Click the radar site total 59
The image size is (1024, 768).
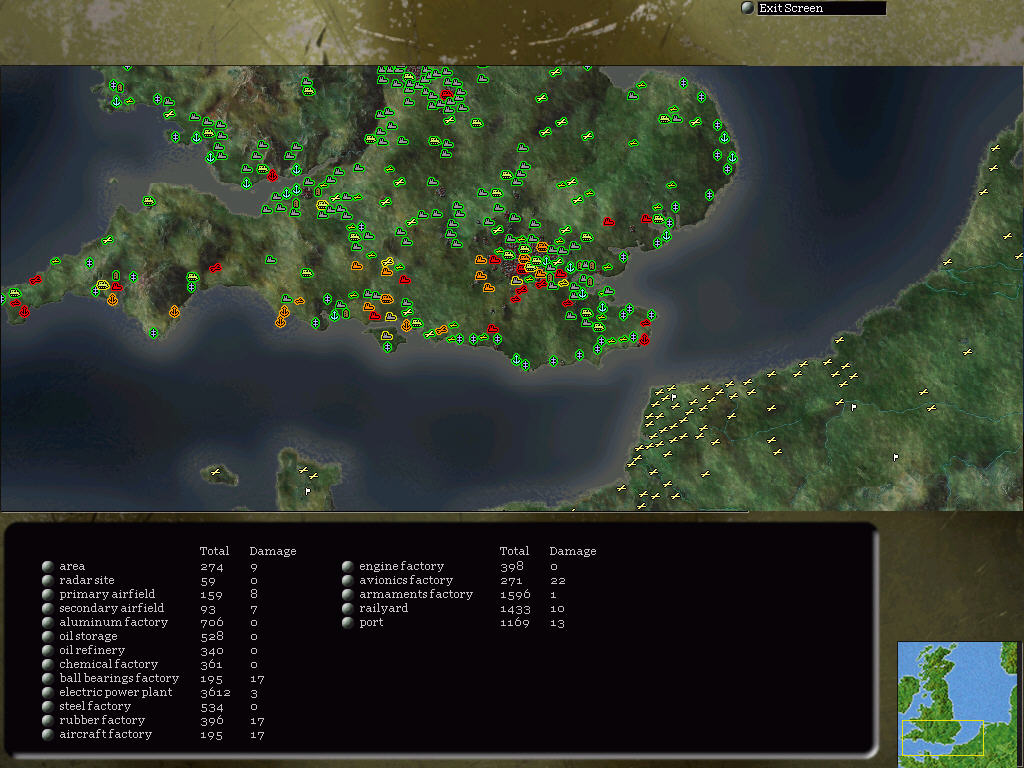tap(208, 581)
